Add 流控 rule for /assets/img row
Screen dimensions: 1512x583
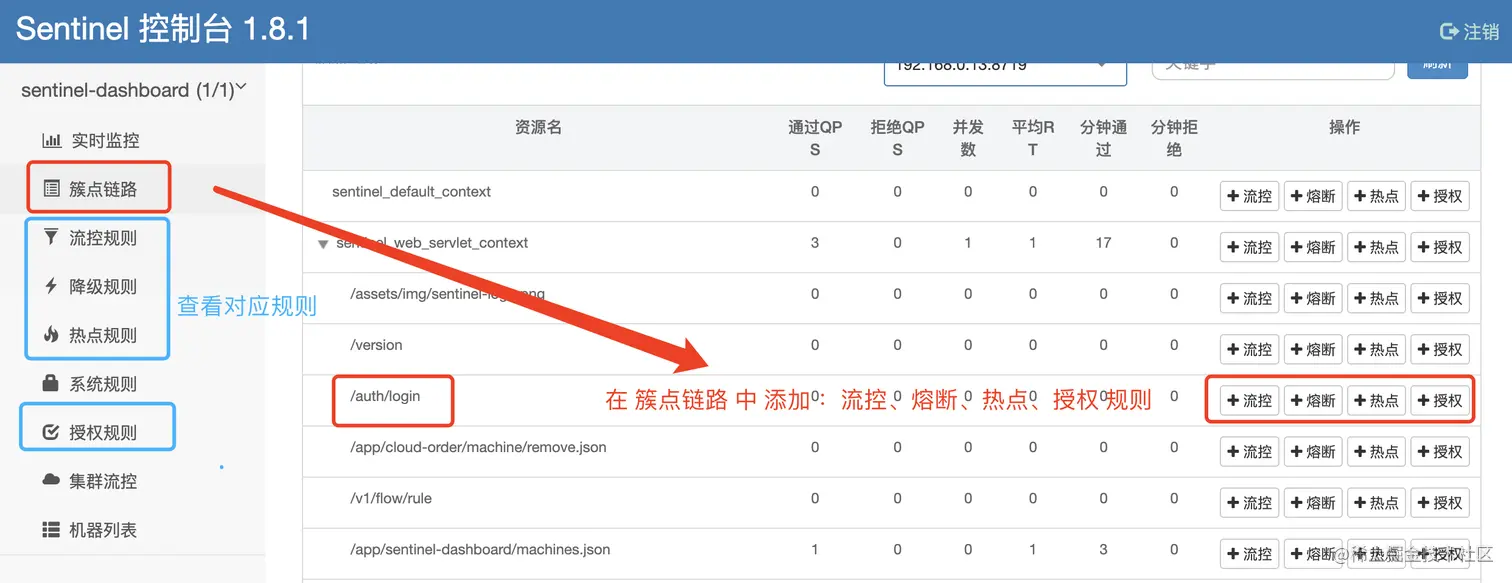1250,298
